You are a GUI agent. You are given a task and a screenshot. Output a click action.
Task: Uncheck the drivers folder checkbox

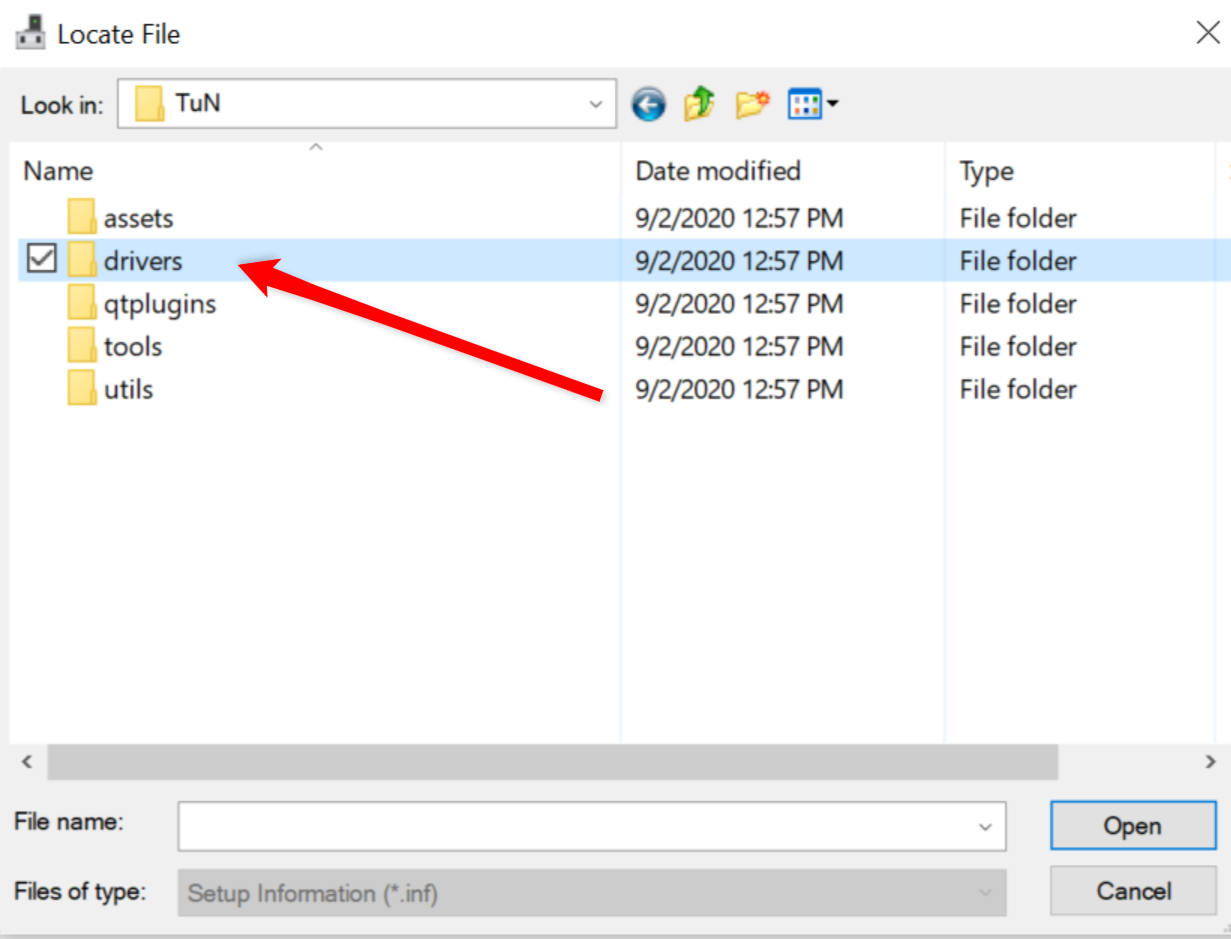[x=41, y=260]
